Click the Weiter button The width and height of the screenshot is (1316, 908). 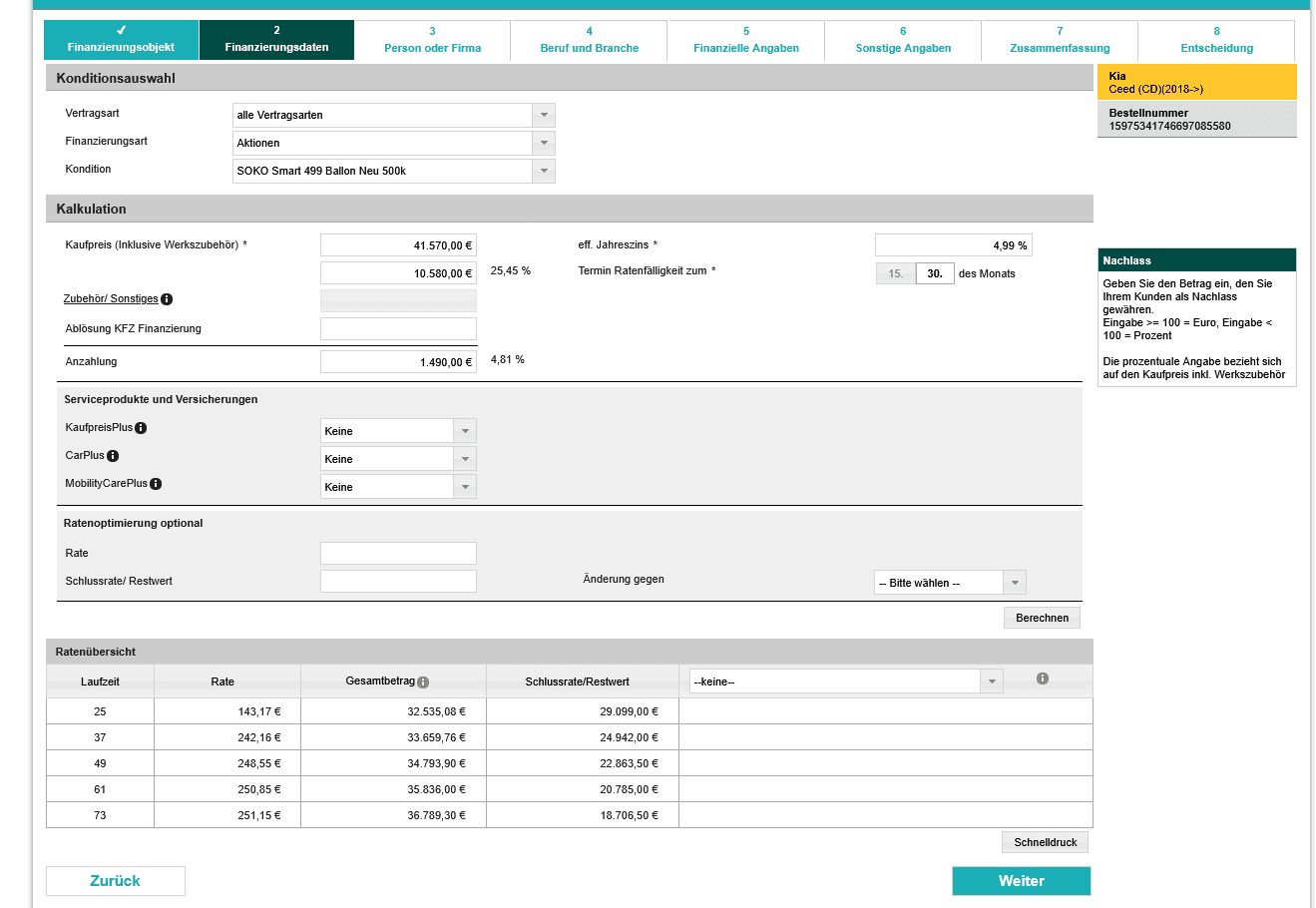1021,881
